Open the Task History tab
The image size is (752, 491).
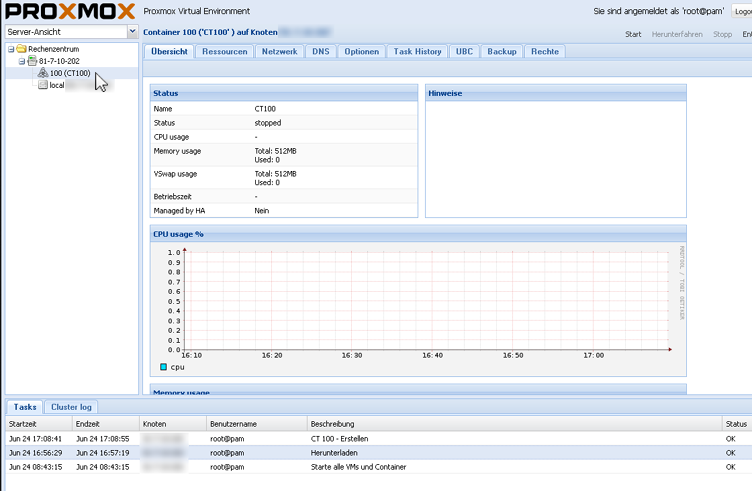tap(417, 51)
